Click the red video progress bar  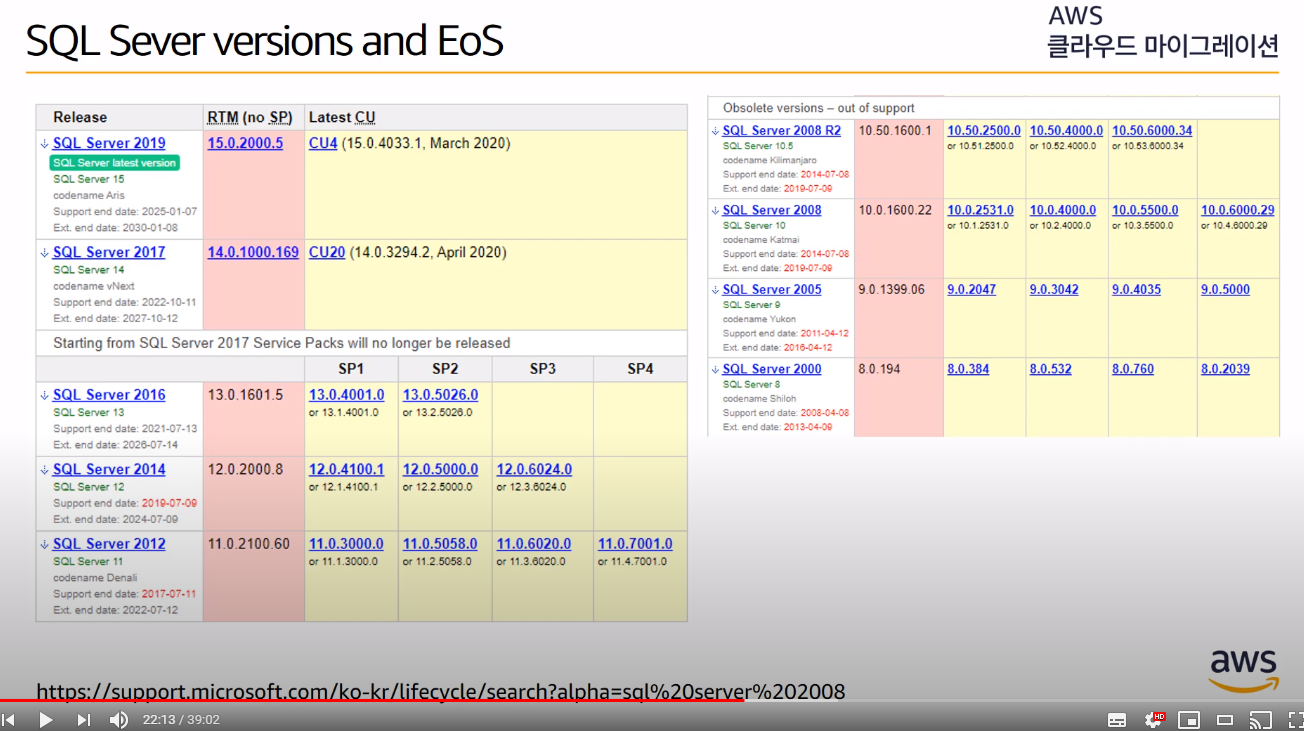coord(372,700)
